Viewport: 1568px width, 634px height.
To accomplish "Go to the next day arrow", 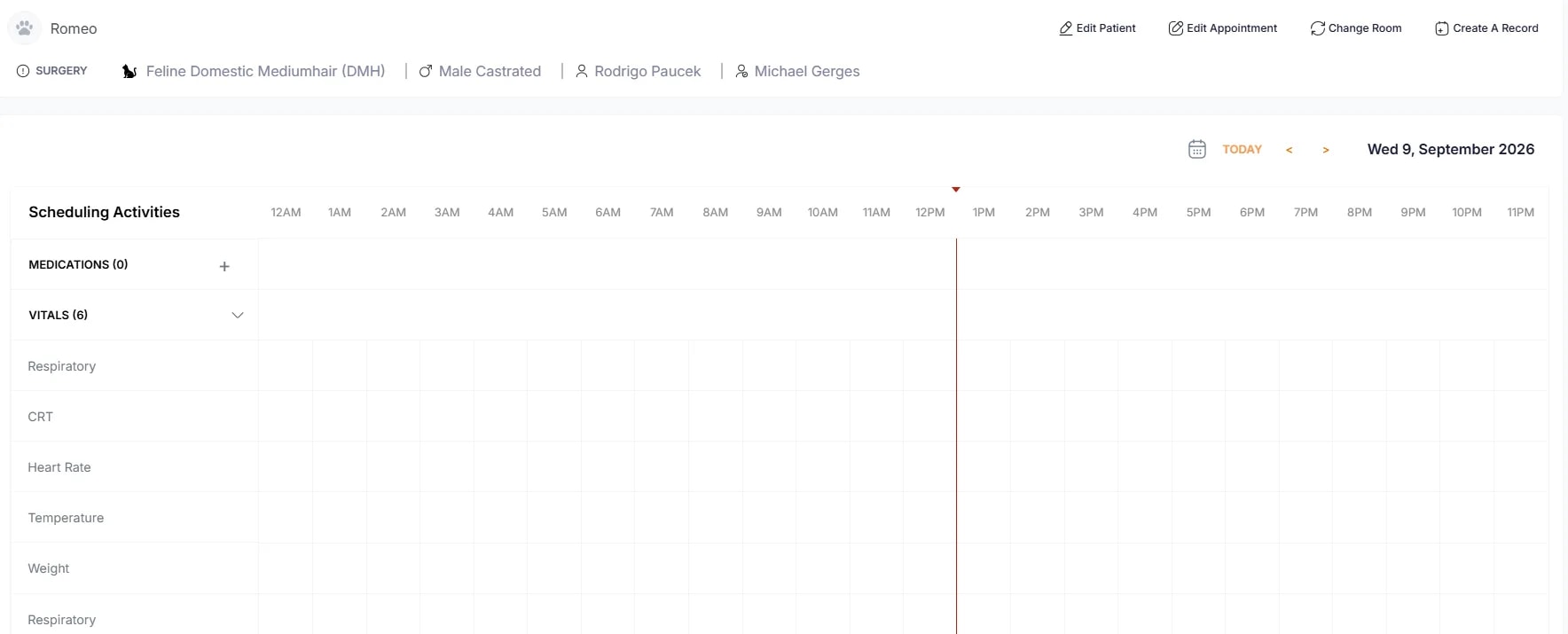I will click(1326, 150).
